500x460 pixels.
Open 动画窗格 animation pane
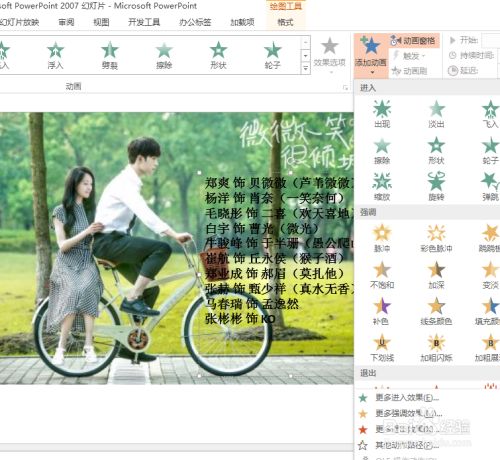[413, 41]
